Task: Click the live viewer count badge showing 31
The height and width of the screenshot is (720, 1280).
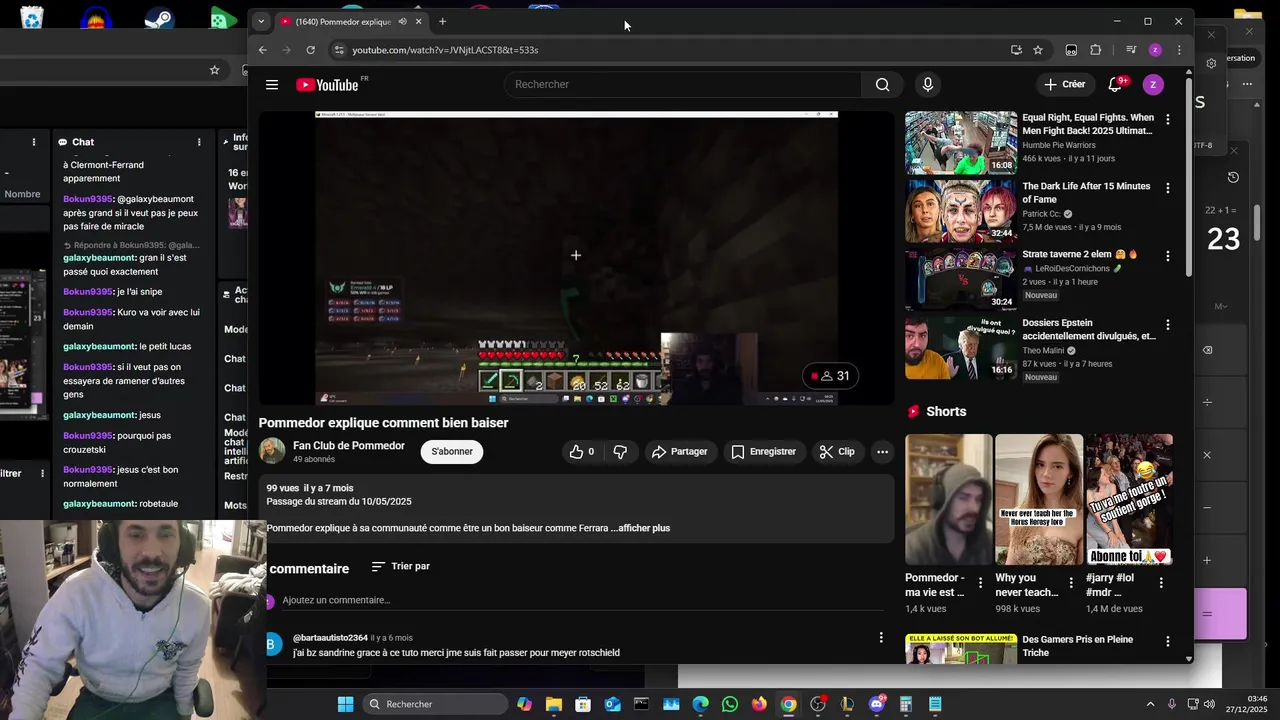Action: click(831, 376)
